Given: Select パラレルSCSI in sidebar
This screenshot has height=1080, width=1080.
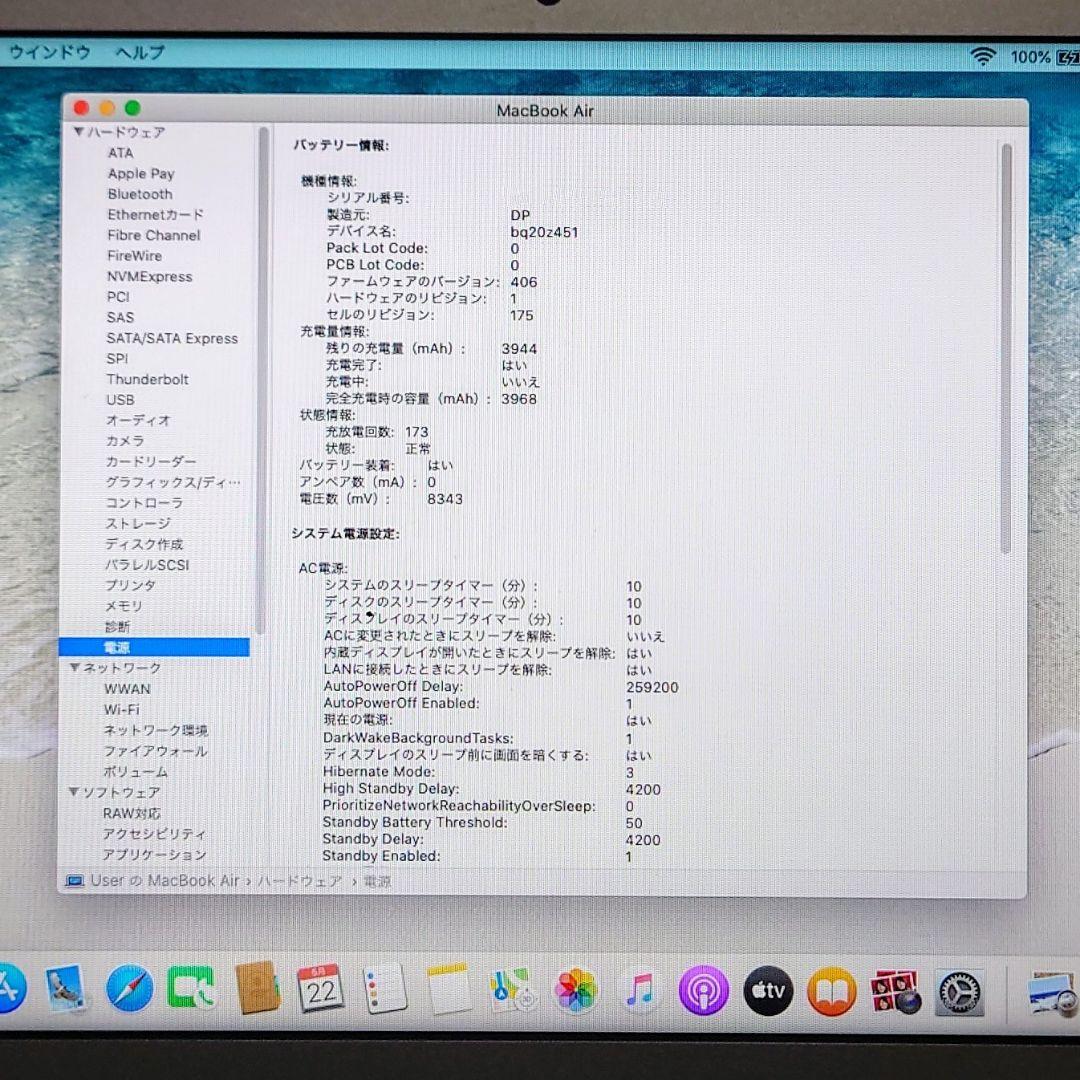Looking at the screenshot, I should 147,565.
